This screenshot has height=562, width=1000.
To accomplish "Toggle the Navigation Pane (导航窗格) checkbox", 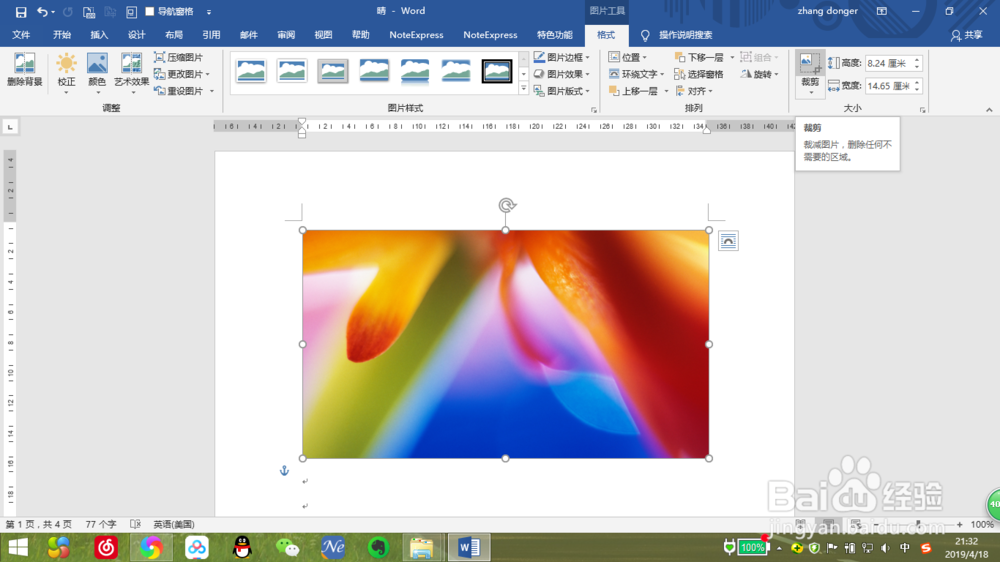I will coord(150,11).
